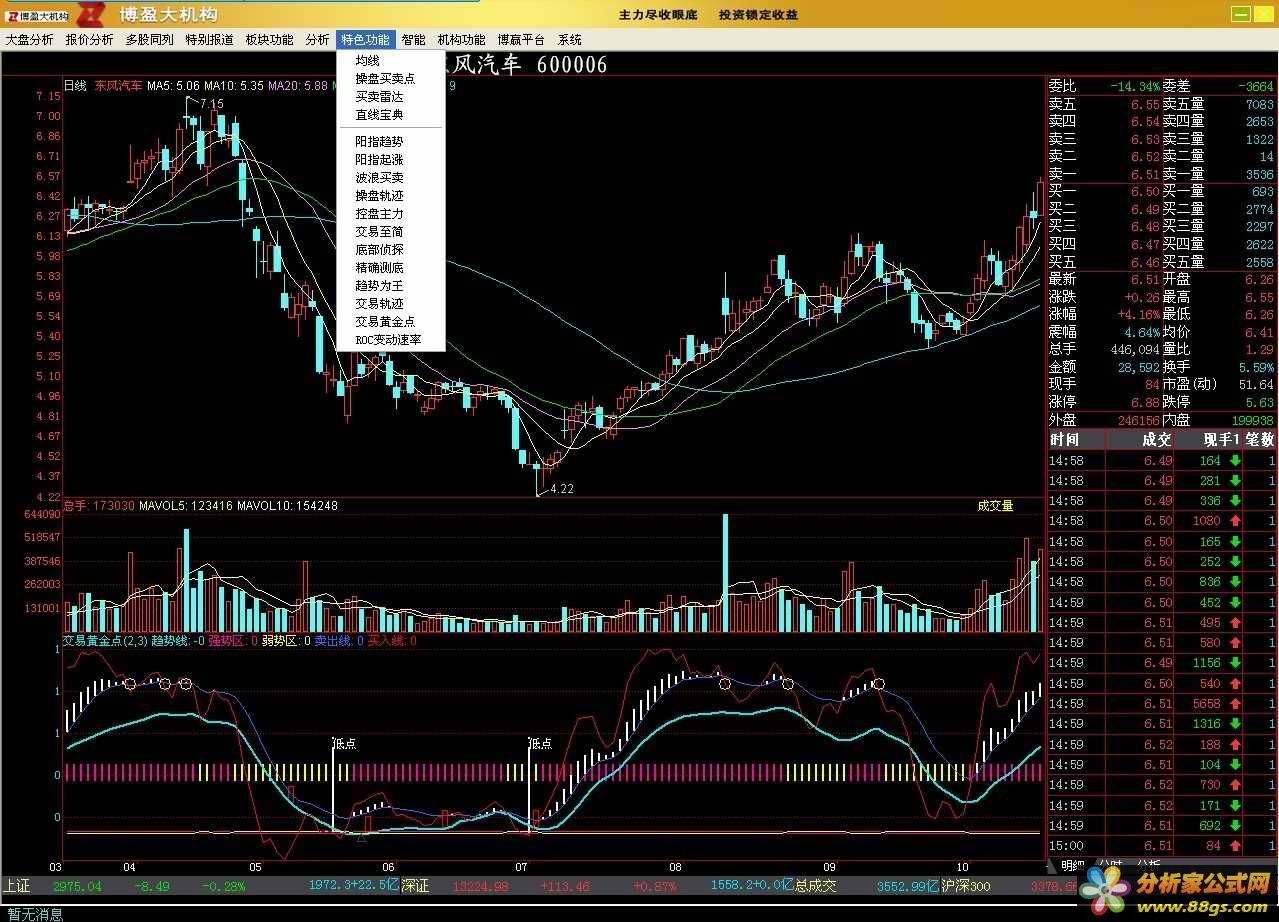
Task: Pick the 阳指起涨 indicator entry
Action: pyautogui.click(x=391, y=160)
